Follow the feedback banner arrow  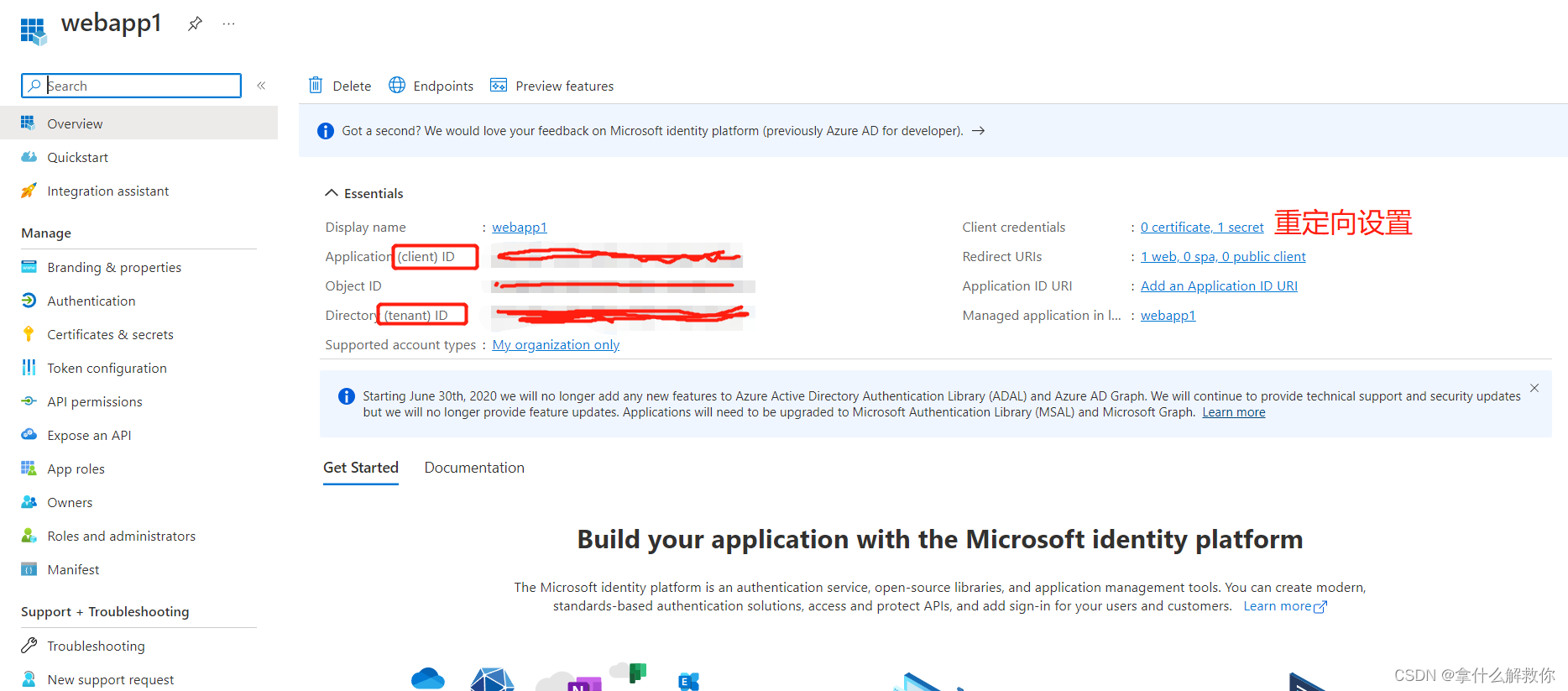coord(978,131)
